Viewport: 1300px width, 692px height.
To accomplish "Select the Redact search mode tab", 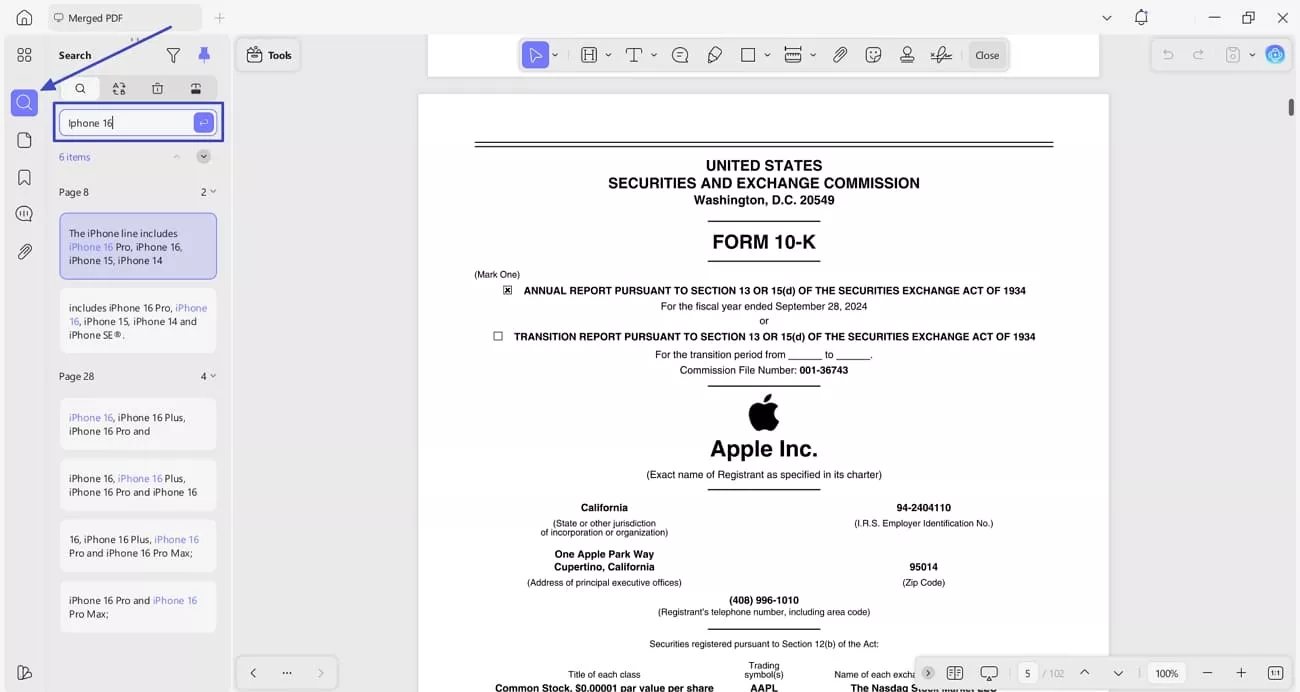I will 196,88.
